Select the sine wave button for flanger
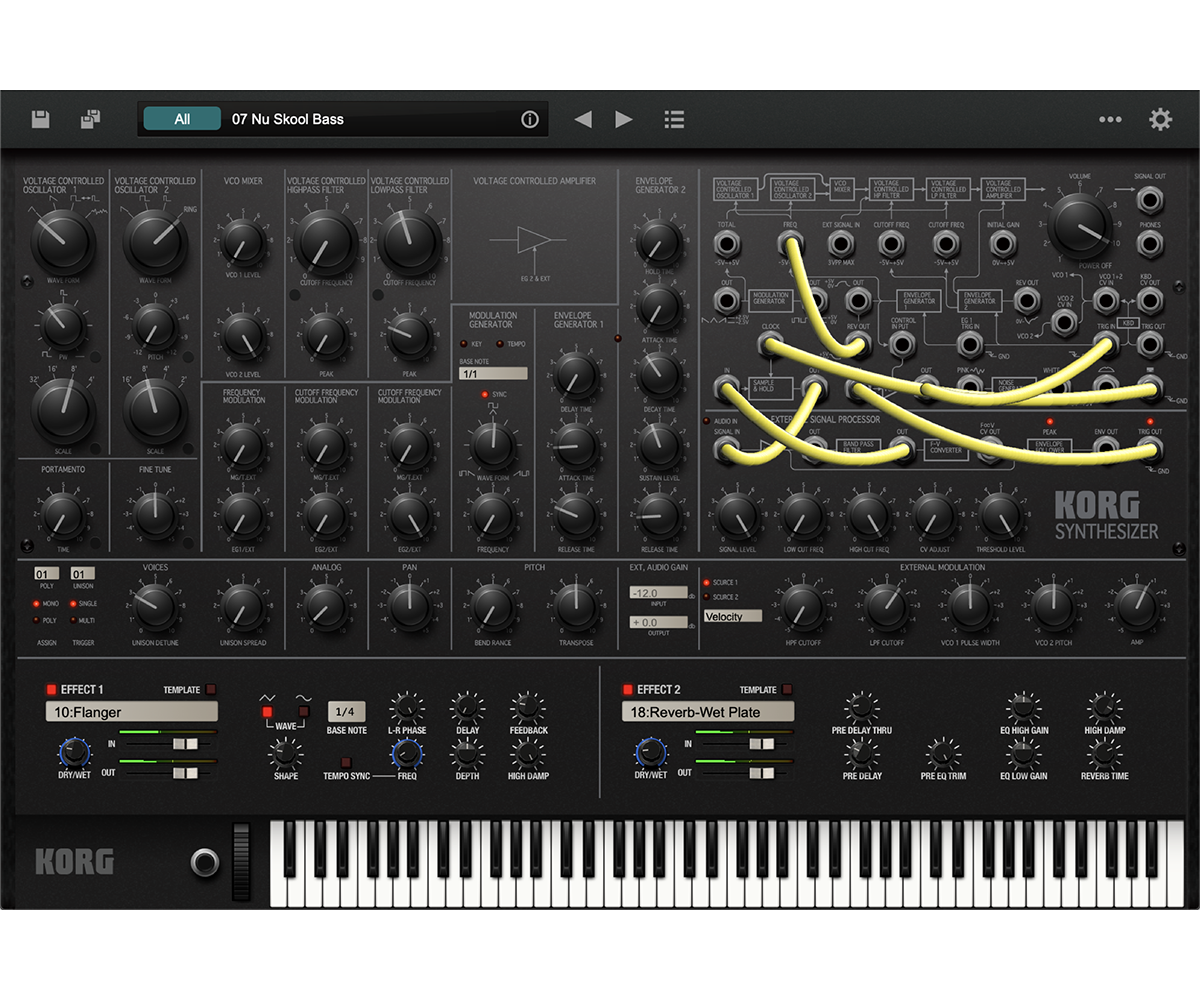1200x1000 pixels. (x=304, y=712)
